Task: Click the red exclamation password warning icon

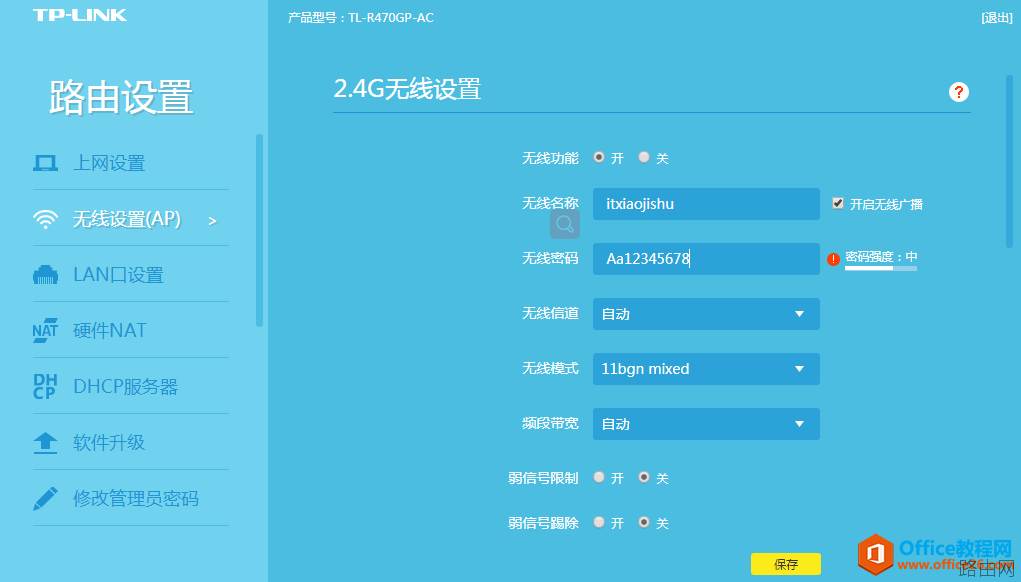Action: [x=833, y=259]
